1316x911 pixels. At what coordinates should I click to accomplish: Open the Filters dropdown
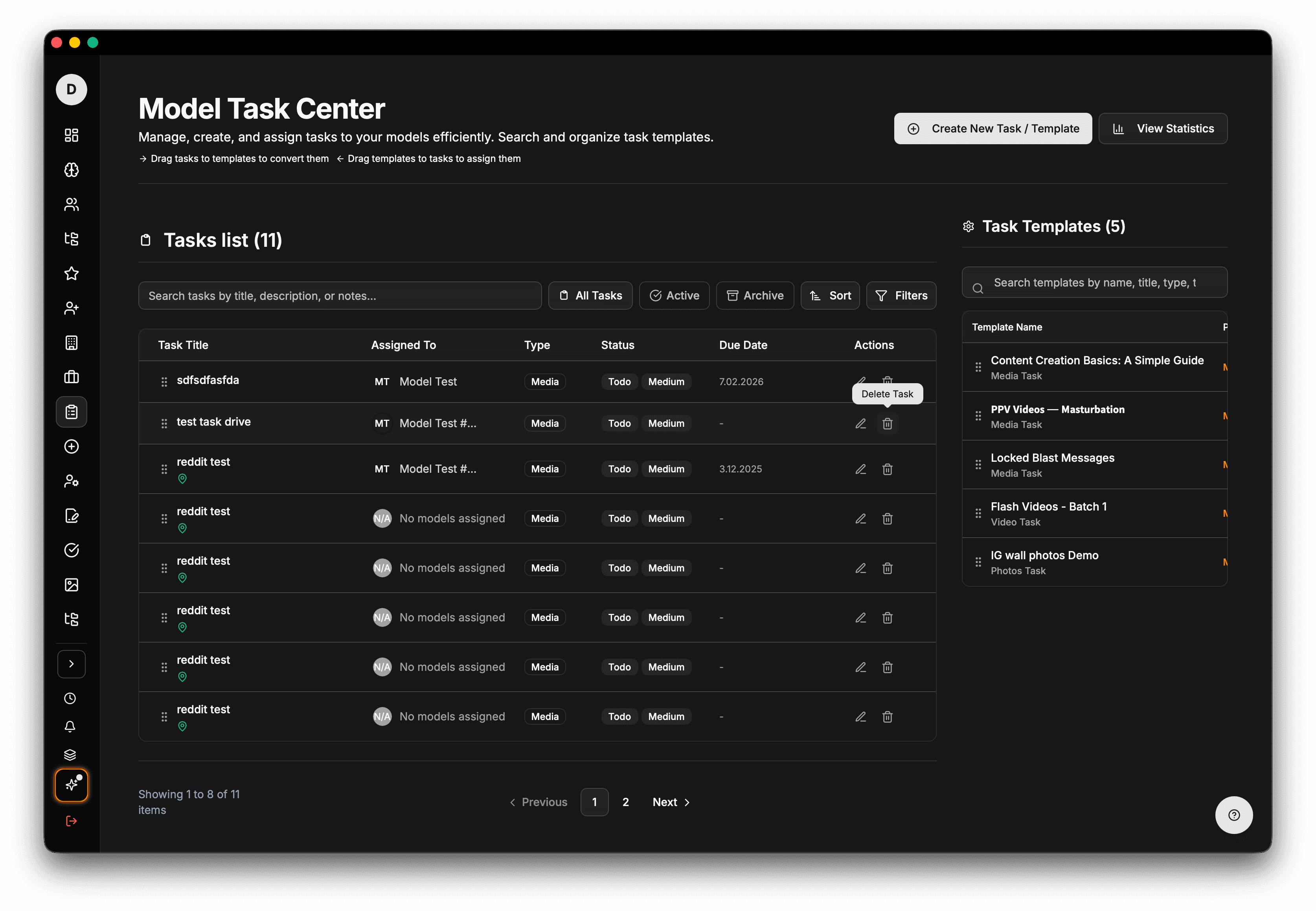pyautogui.click(x=901, y=296)
